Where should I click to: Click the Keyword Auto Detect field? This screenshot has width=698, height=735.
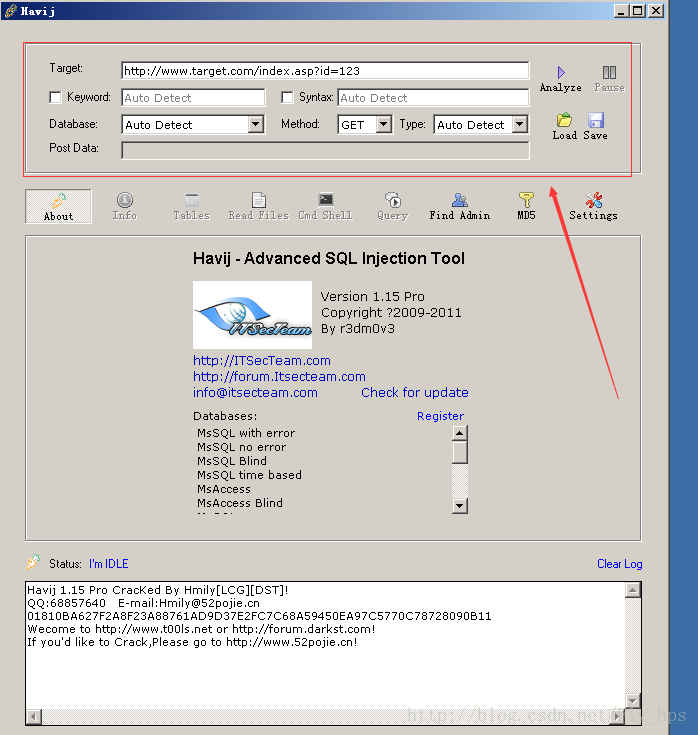coord(193,98)
